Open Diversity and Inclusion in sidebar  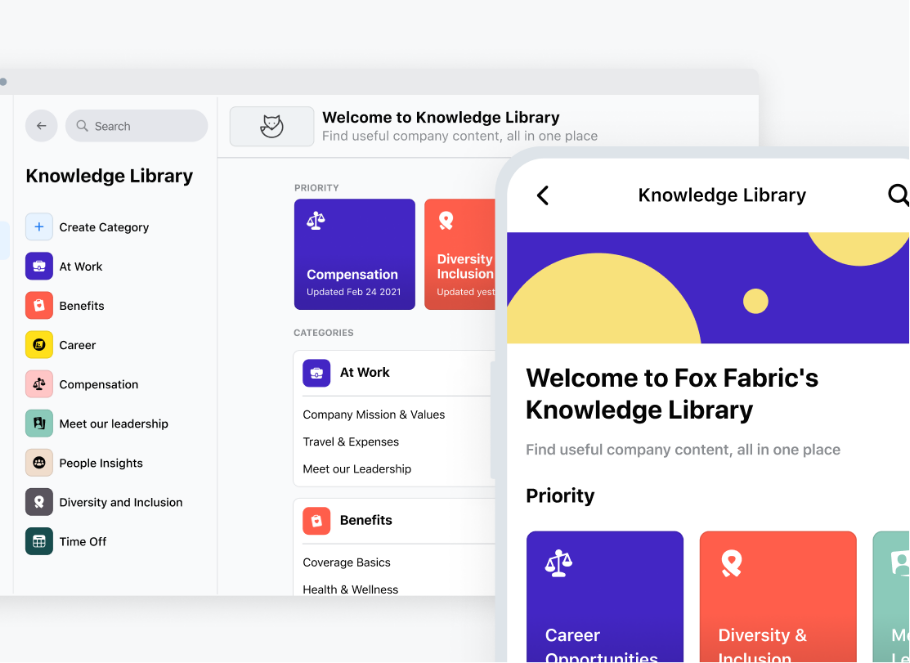coord(121,502)
